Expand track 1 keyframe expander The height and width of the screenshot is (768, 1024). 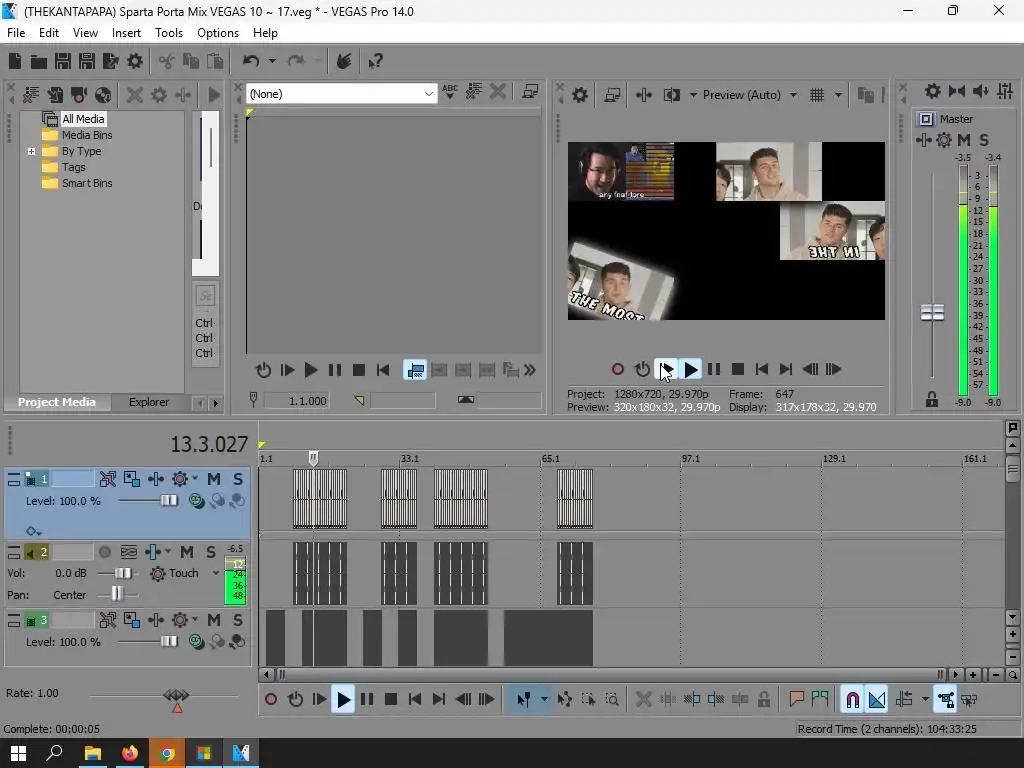(33, 531)
